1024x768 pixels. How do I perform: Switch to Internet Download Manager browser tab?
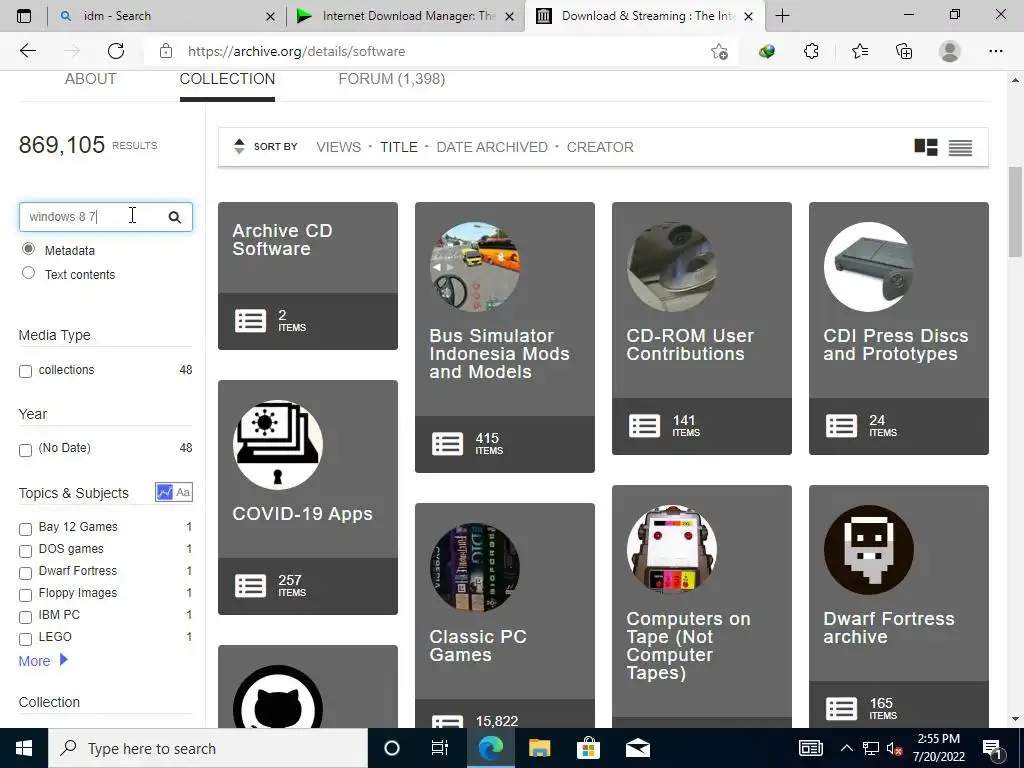click(x=405, y=16)
